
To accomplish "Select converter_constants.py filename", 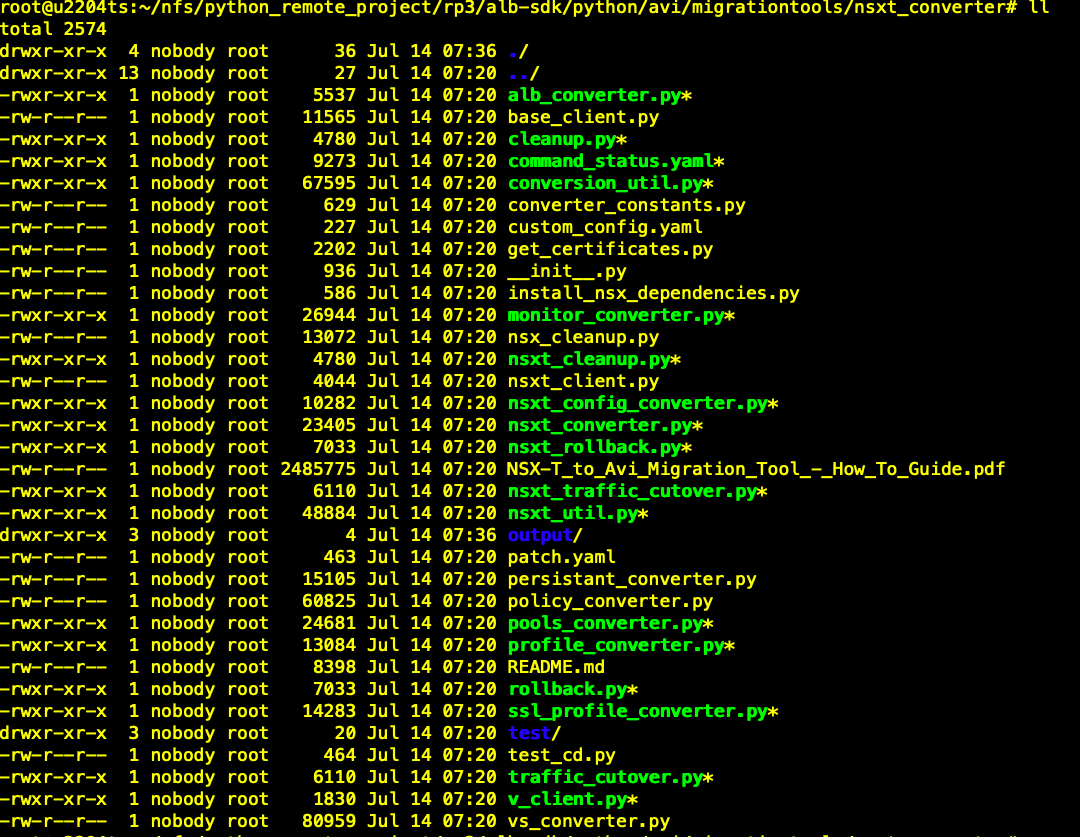I will (626, 205).
